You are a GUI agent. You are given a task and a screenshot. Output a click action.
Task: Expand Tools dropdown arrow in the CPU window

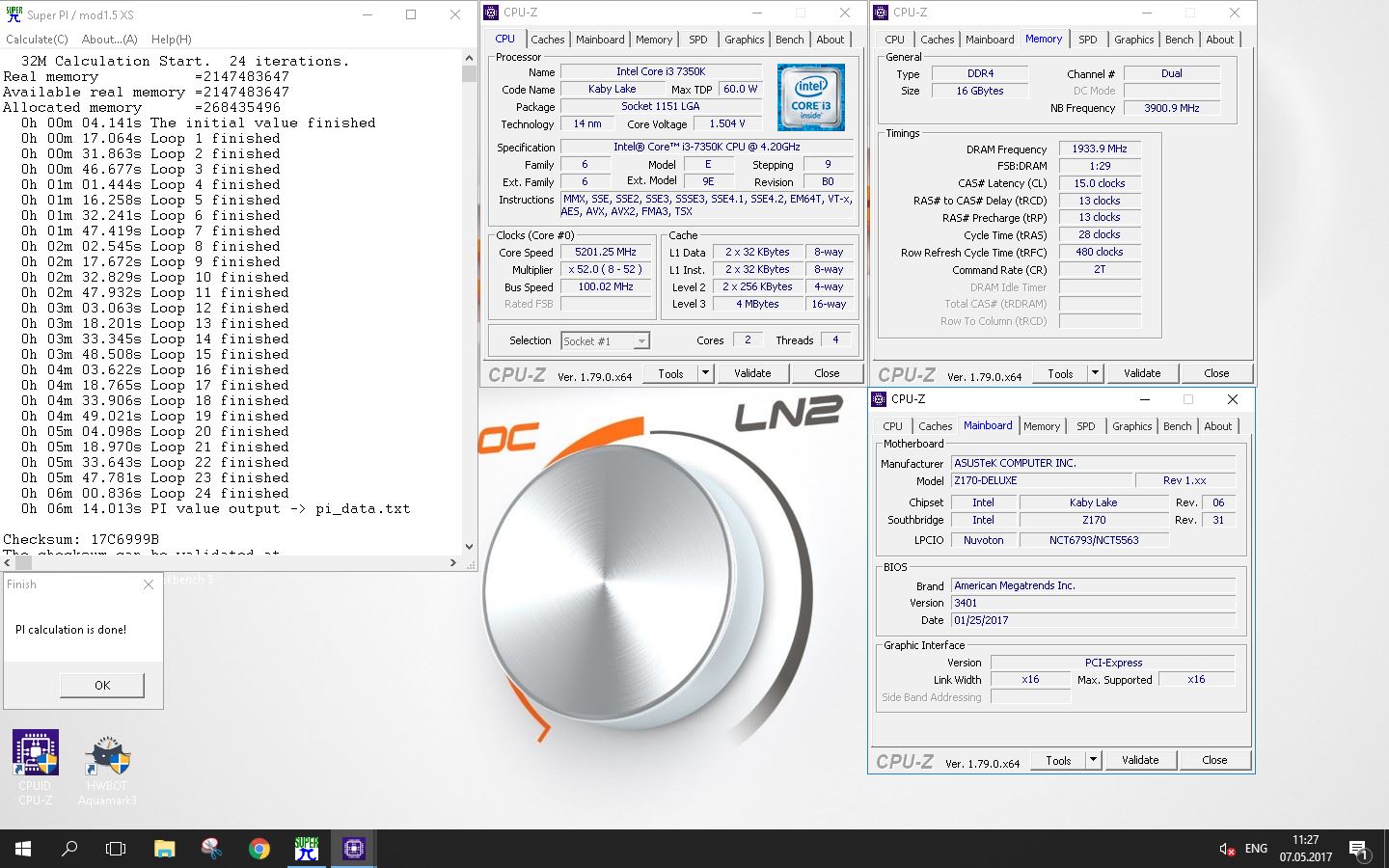tap(705, 373)
